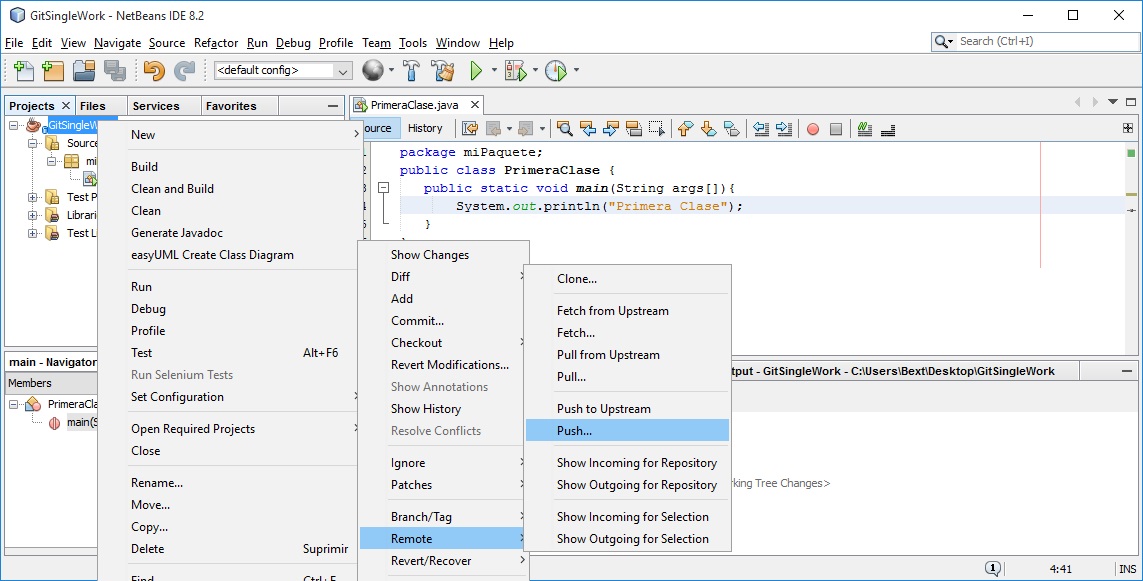
Task: Choose Fetch from Upstream menu item
Action: coord(627,311)
